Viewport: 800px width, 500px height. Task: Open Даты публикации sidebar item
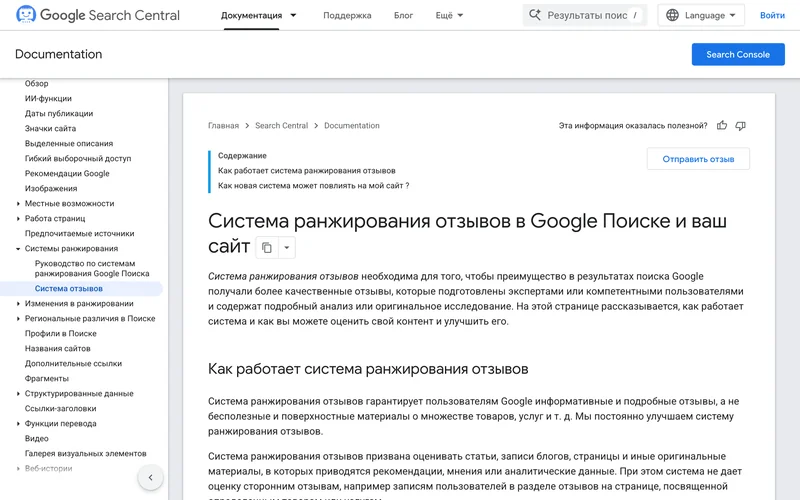(59, 113)
